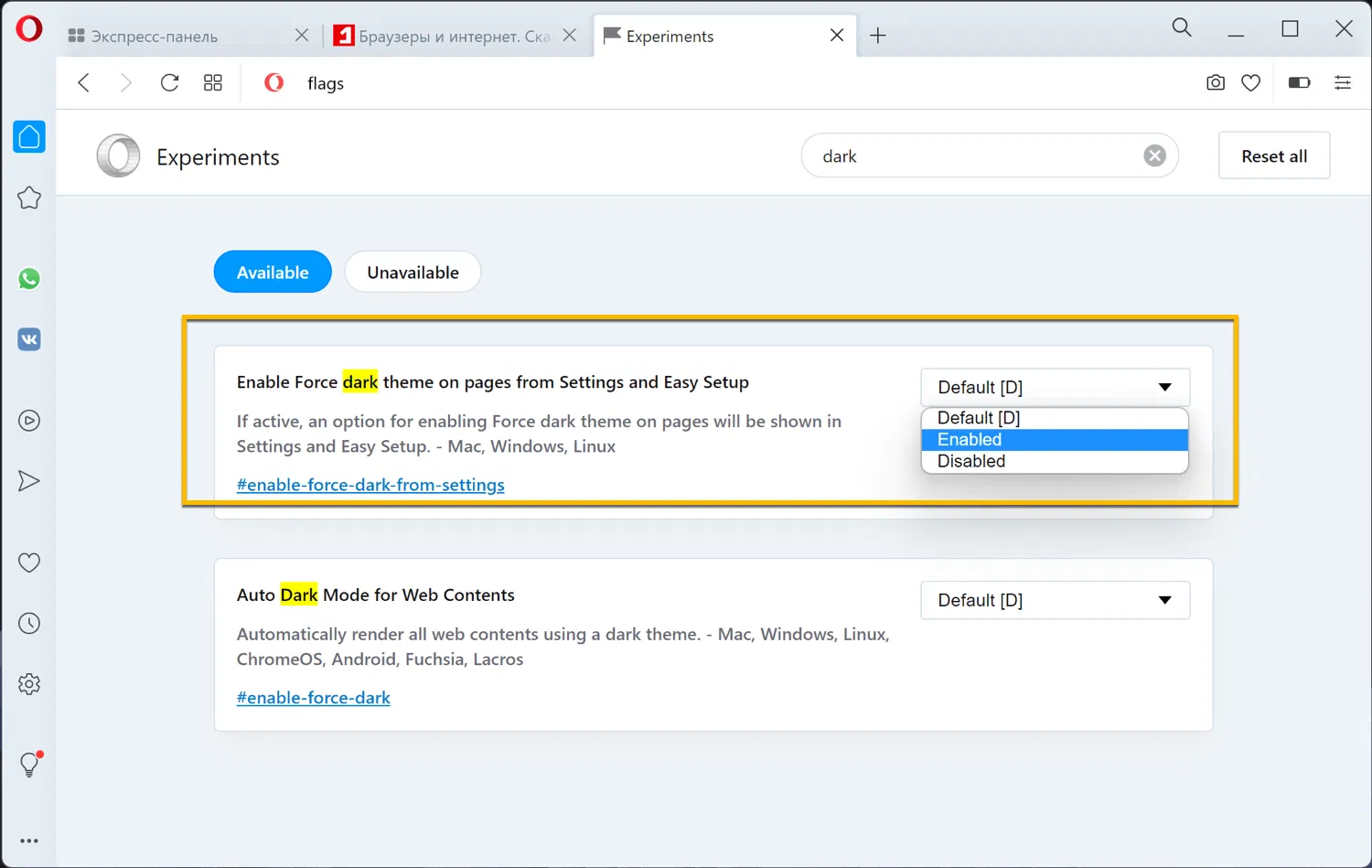
Task: Open WhatsApp in the sidebar
Action: click(29, 279)
